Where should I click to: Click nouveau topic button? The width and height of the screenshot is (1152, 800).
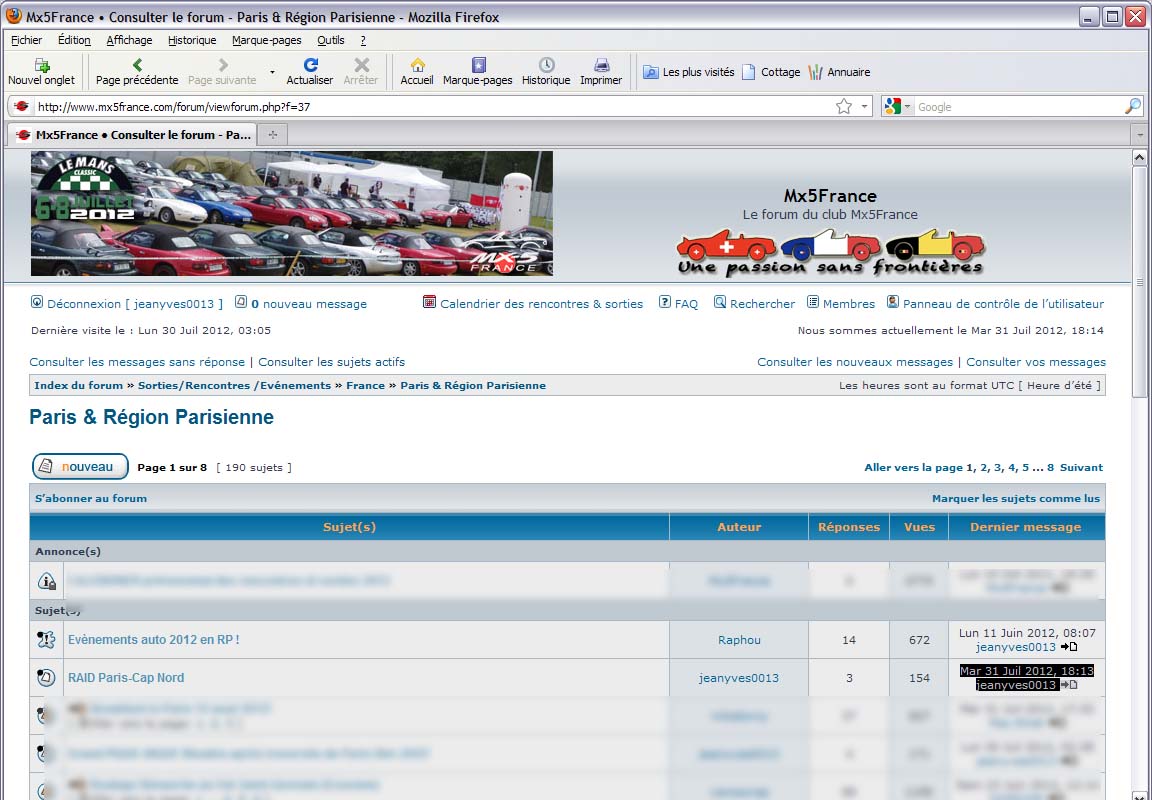tap(80, 466)
